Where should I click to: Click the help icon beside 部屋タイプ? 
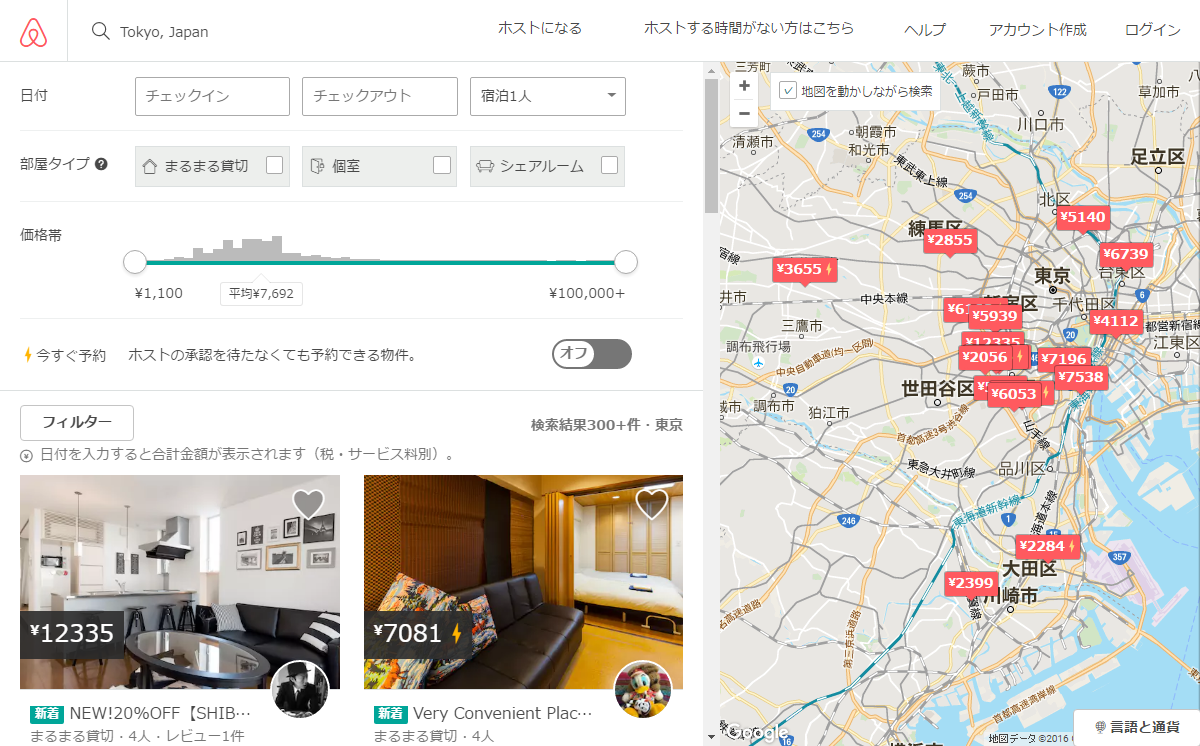pos(101,164)
